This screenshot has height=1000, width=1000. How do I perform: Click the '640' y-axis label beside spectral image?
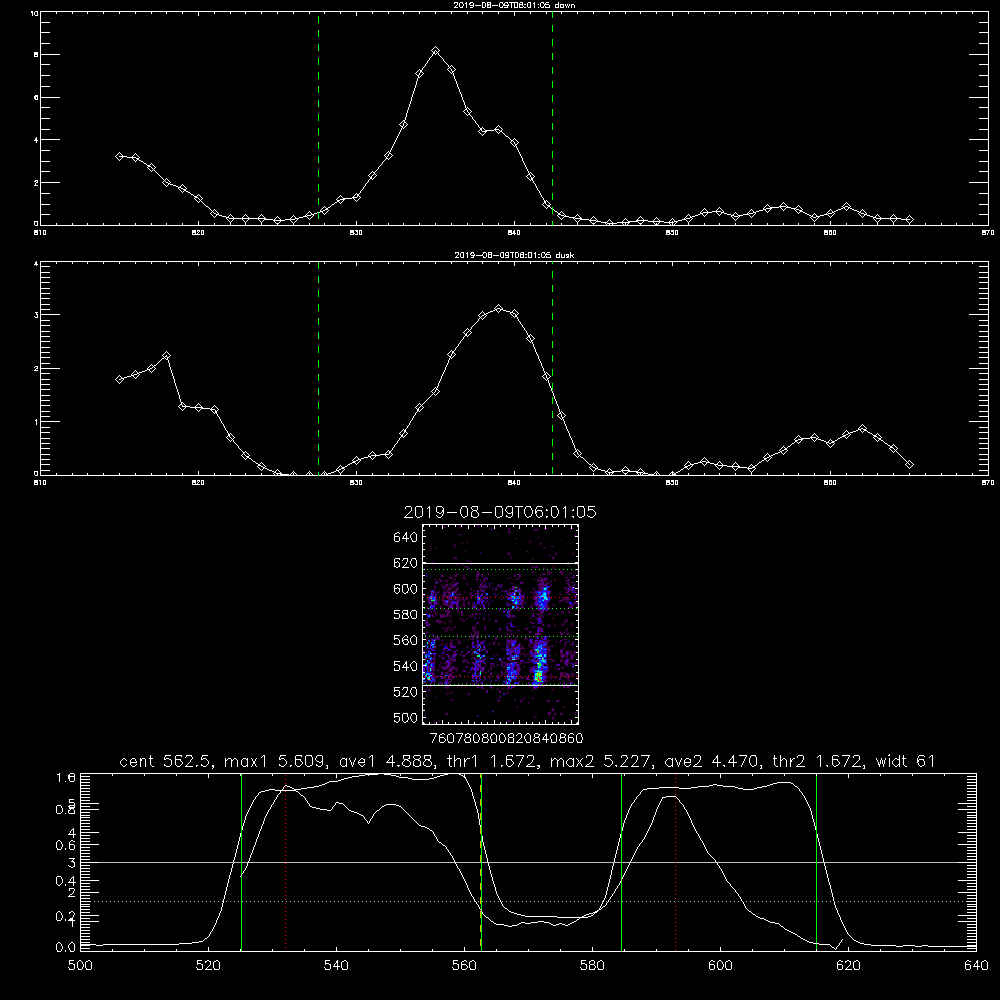point(406,538)
